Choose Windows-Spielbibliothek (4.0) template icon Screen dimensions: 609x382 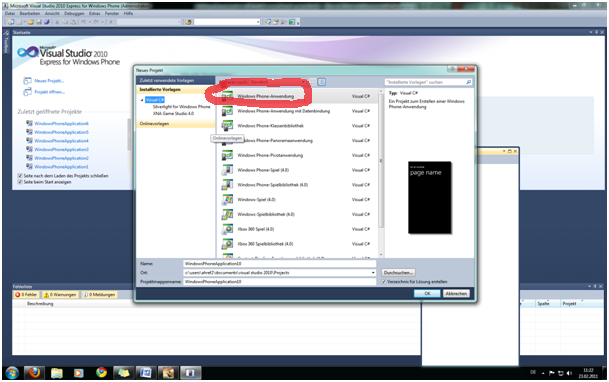(x=227, y=214)
